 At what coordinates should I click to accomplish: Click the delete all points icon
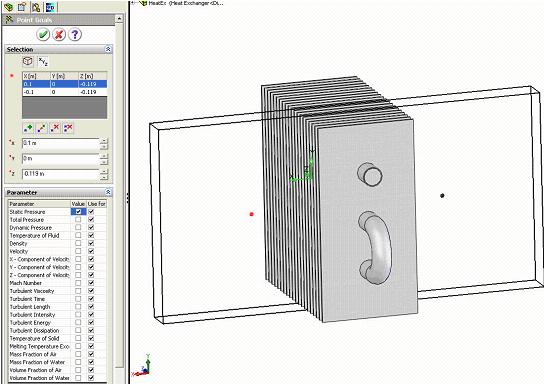pos(68,128)
